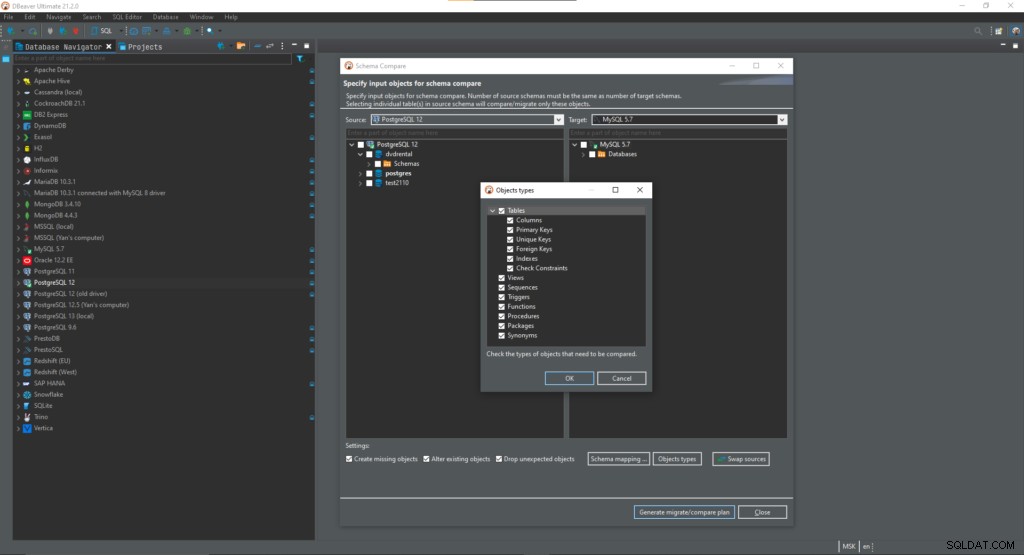Open the Navigator view menu dots icon
The height and width of the screenshot is (555, 1024).
pyautogui.click(x=282, y=46)
